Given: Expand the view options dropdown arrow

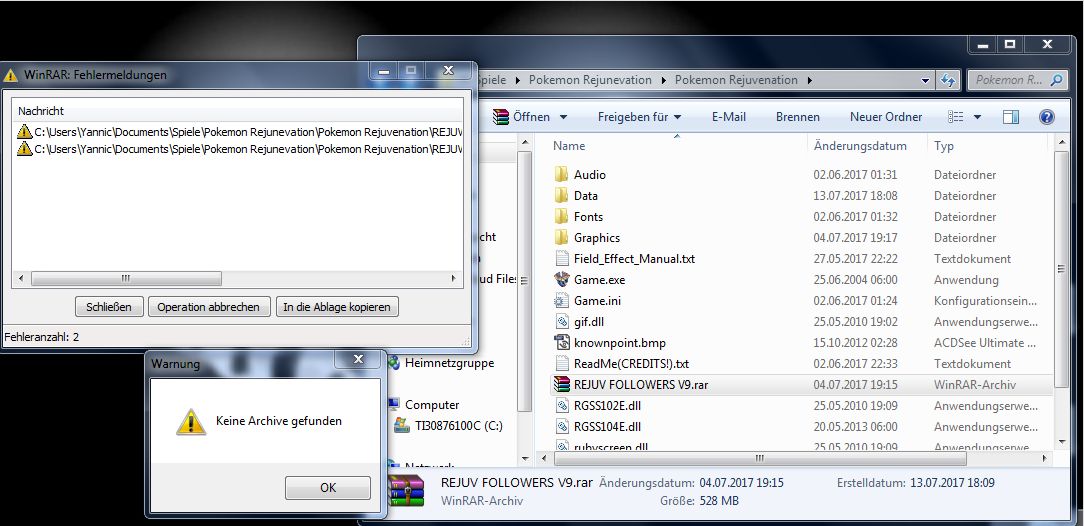Looking at the screenshot, I should coord(977,117).
